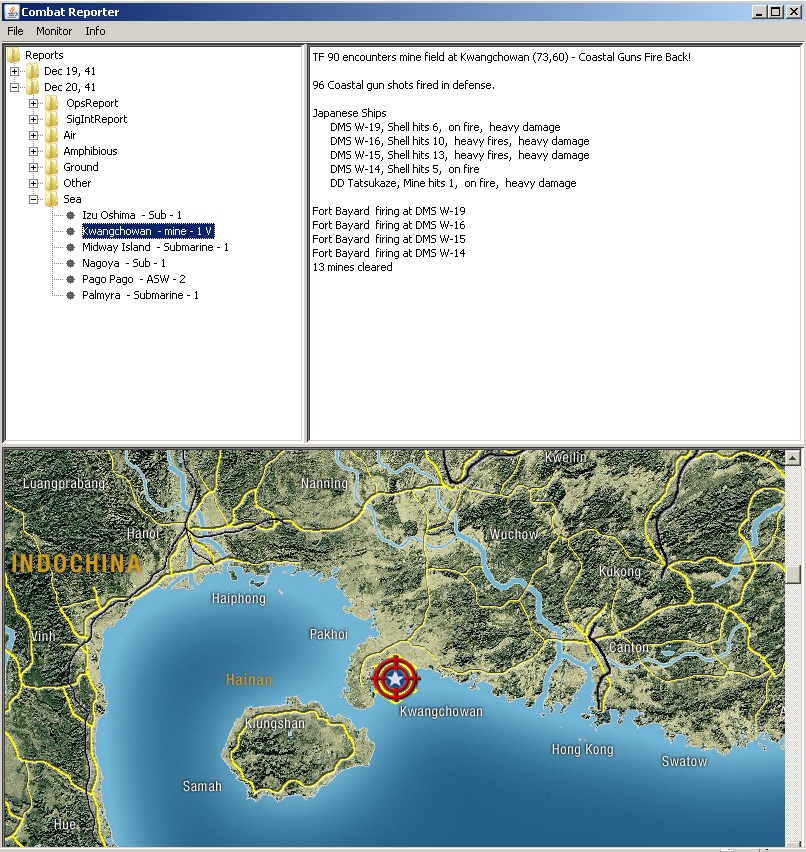
Task: Click the bullet icon beside Izu Oshima
Action: pos(70,215)
